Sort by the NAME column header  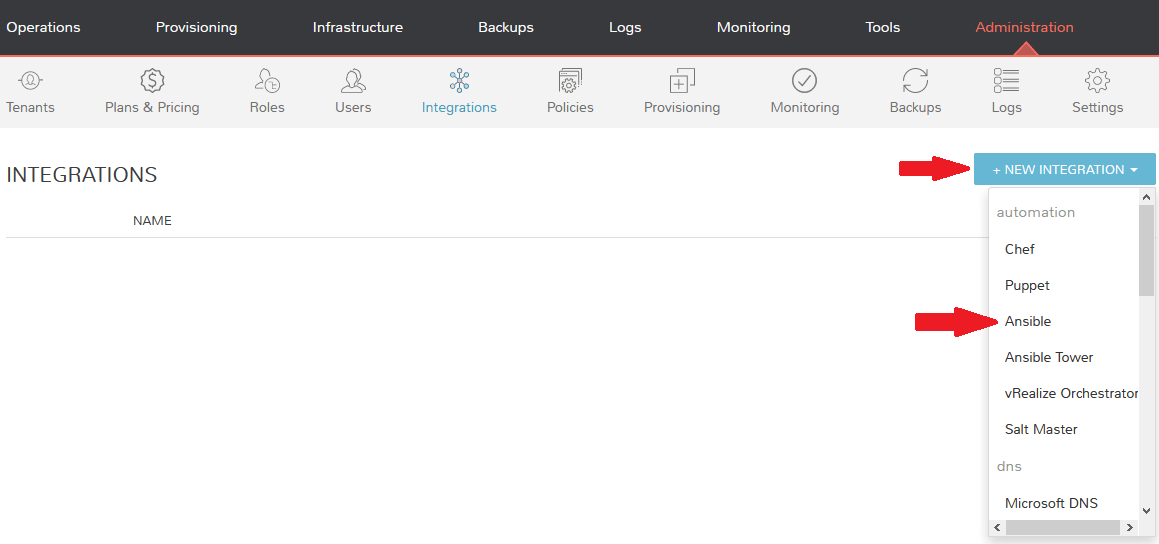152,220
